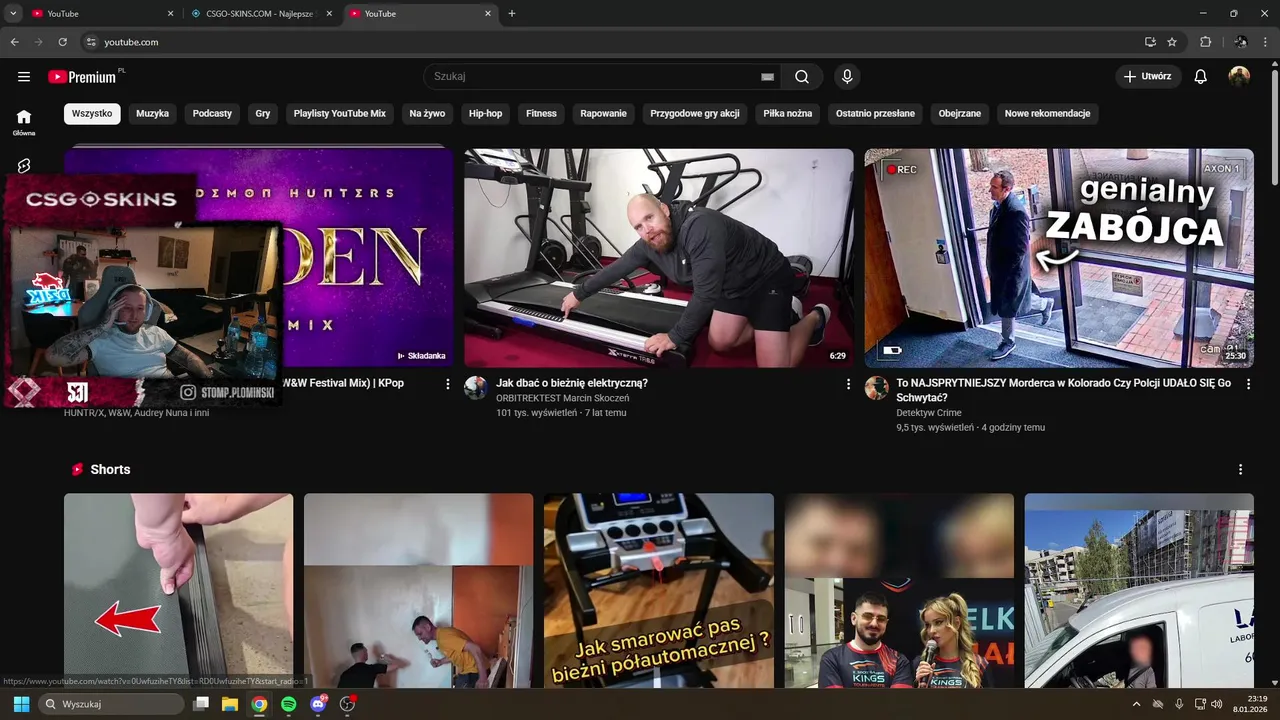This screenshot has width=1280, height=720.
Task: Start voice search with microphone icon
Action: point(847,77)
